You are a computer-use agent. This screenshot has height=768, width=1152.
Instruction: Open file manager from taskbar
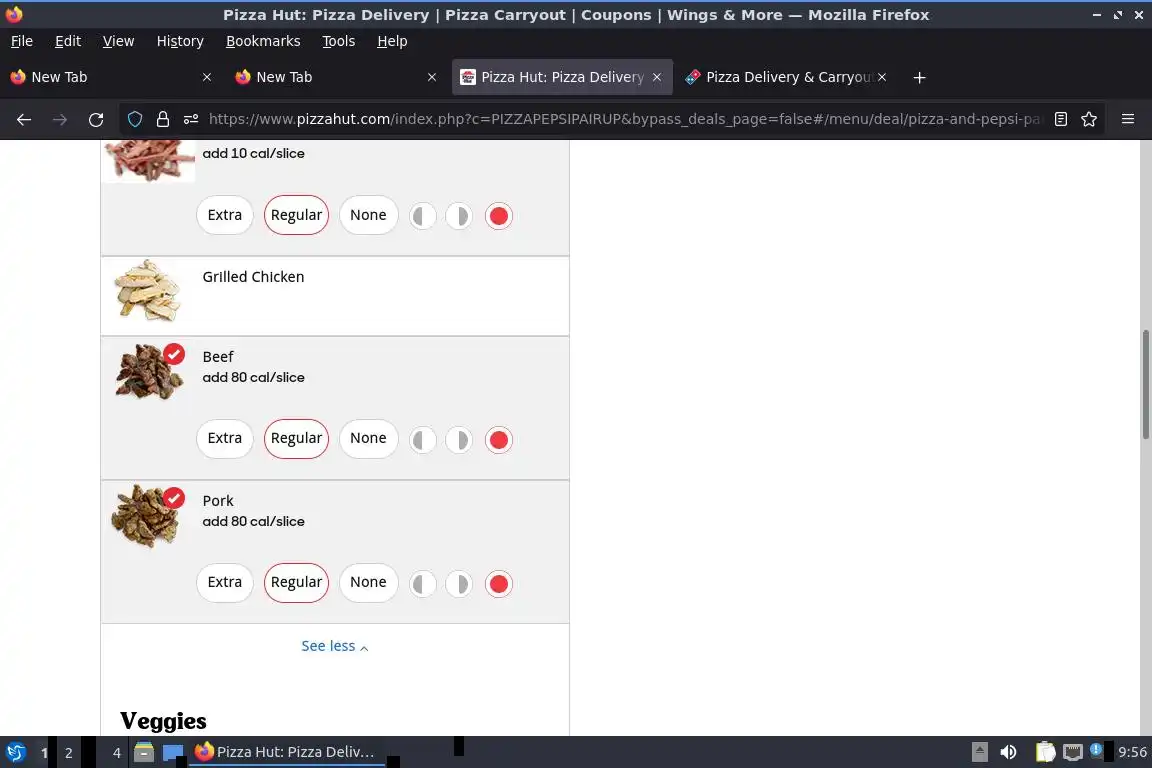[x=144, y=752]
